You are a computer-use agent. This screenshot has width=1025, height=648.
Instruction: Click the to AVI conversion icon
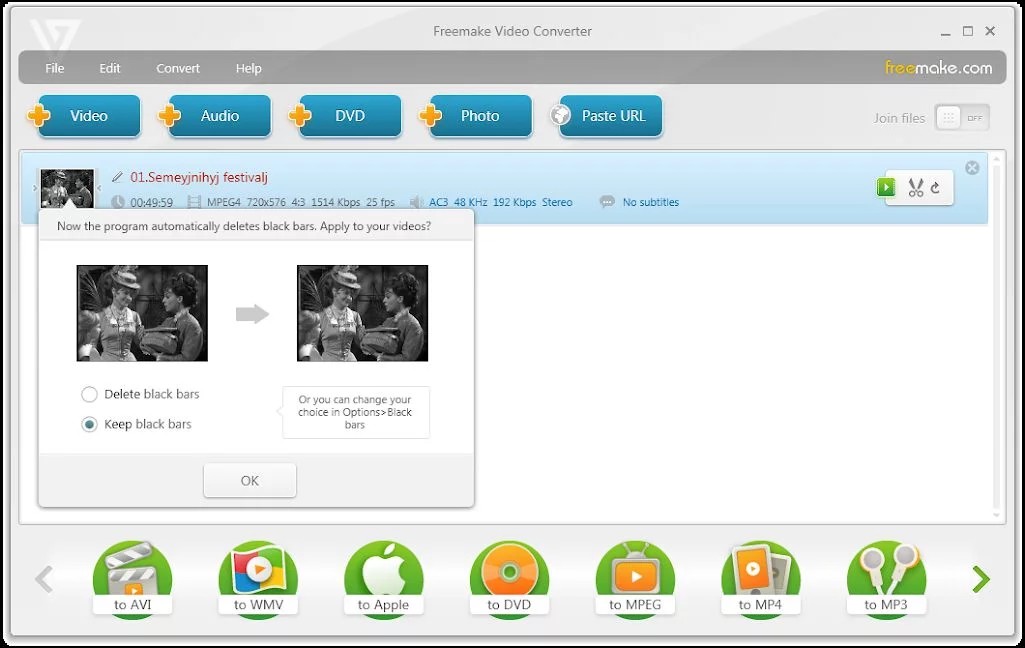[133, 579]
